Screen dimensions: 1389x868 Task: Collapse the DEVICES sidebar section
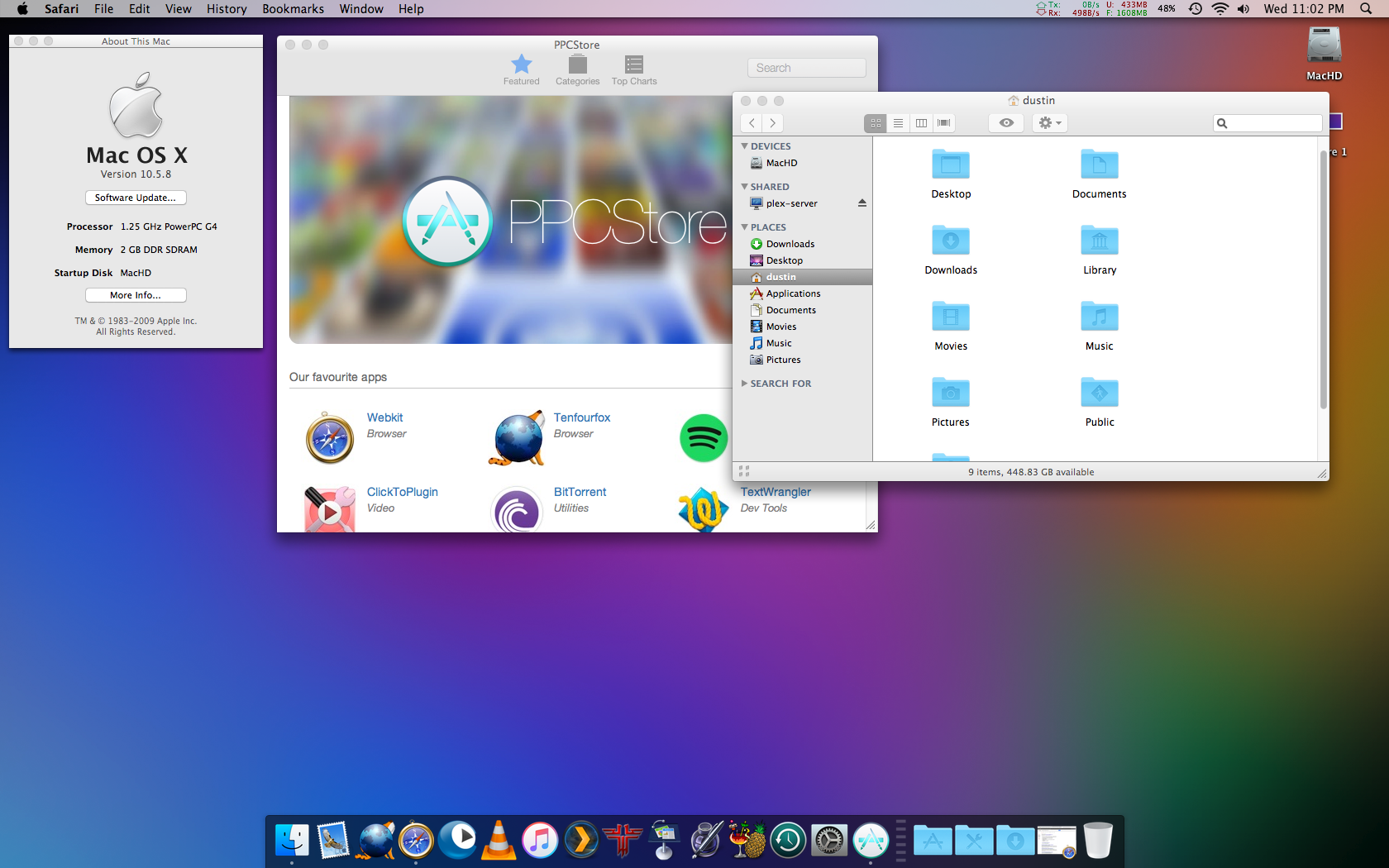click(744, 146)
